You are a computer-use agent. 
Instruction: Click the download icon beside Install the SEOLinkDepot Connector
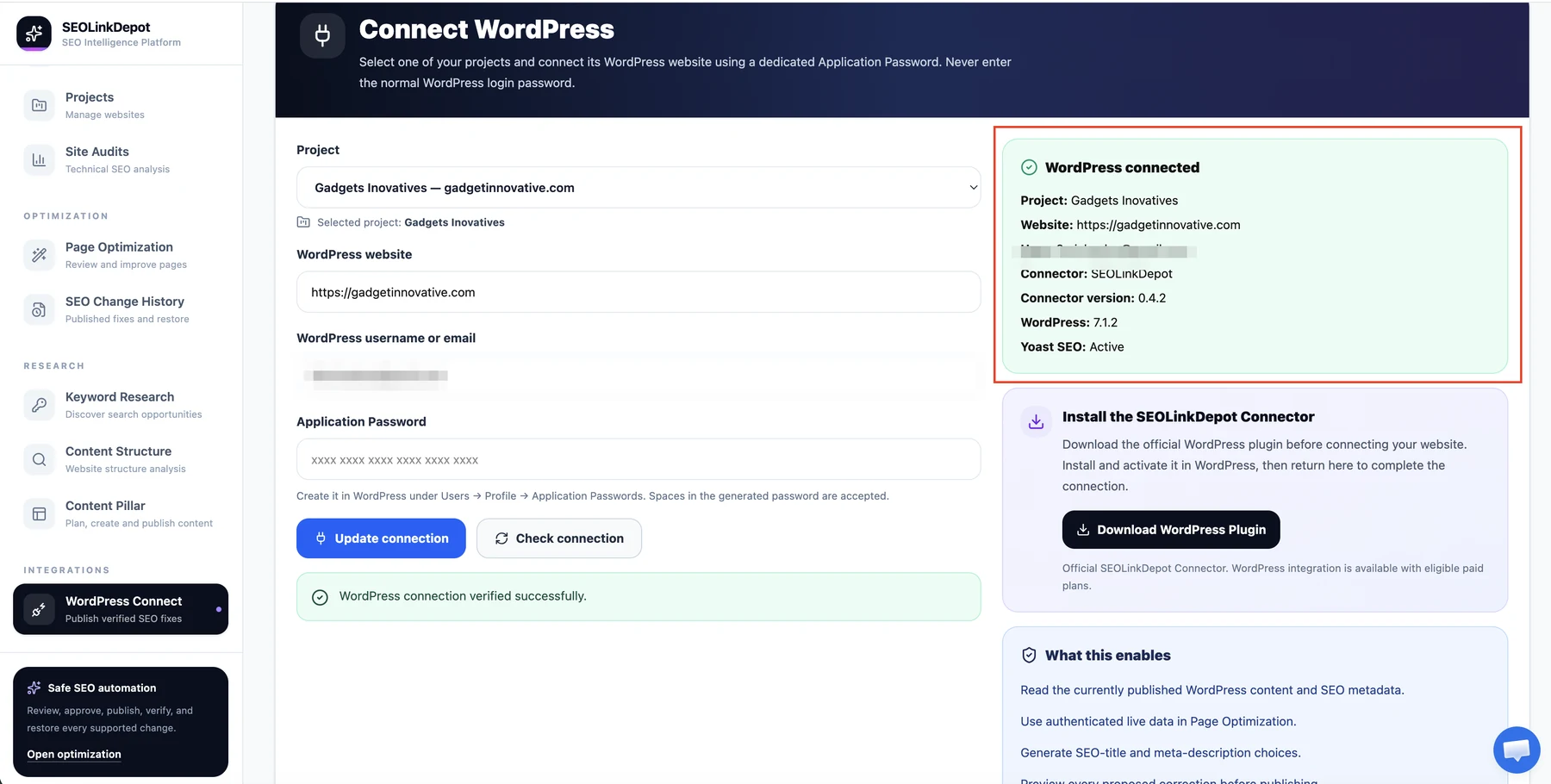coord(1036,421)
